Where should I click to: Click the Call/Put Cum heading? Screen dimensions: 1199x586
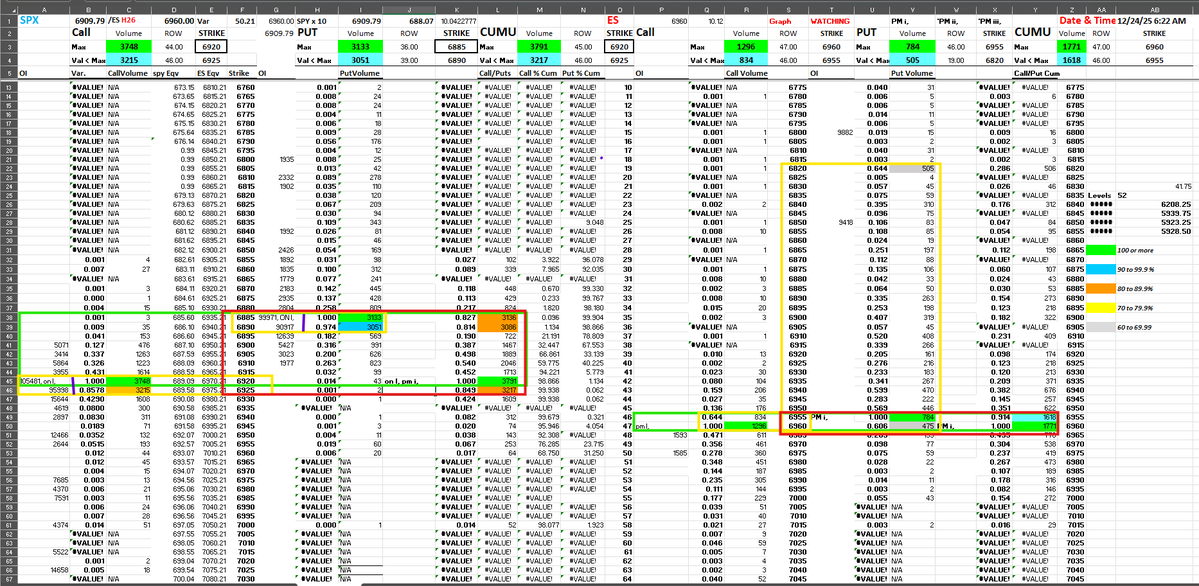tap(1036, 73)
